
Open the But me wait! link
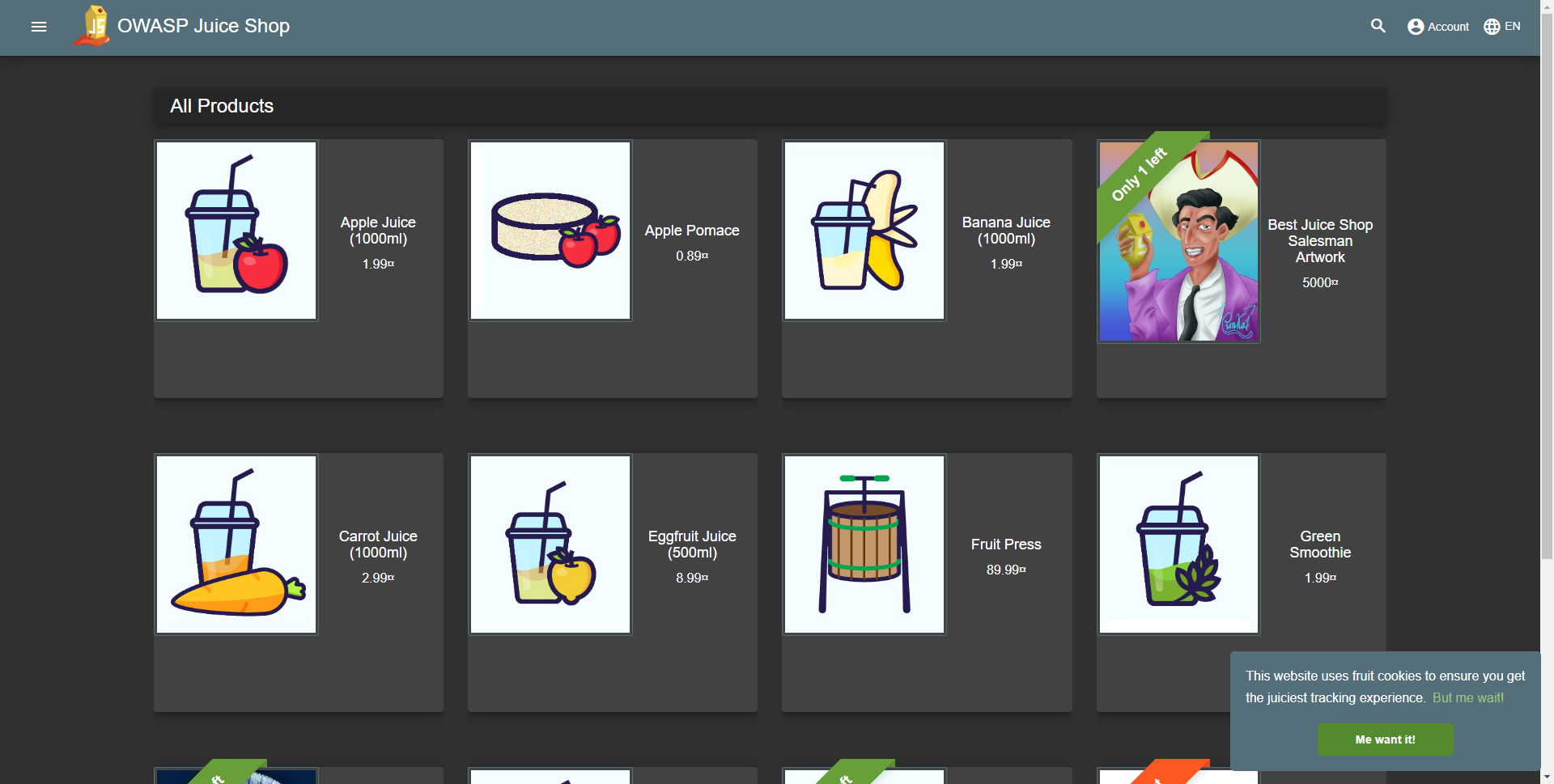coord(1468,697)
